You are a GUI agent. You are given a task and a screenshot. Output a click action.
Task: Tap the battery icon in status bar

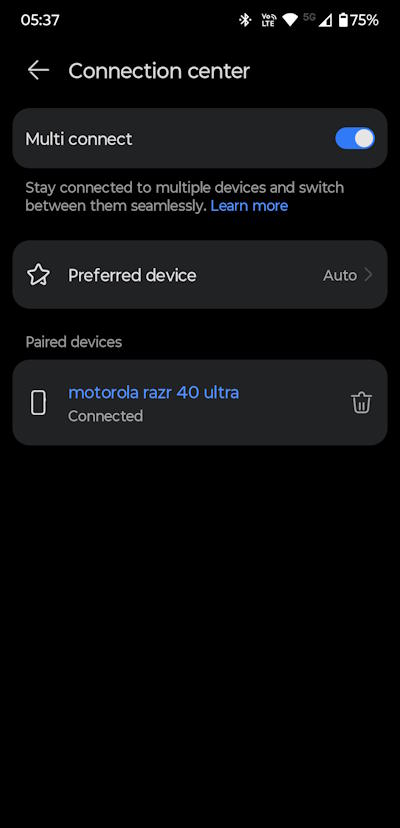[x=343, y=20]
